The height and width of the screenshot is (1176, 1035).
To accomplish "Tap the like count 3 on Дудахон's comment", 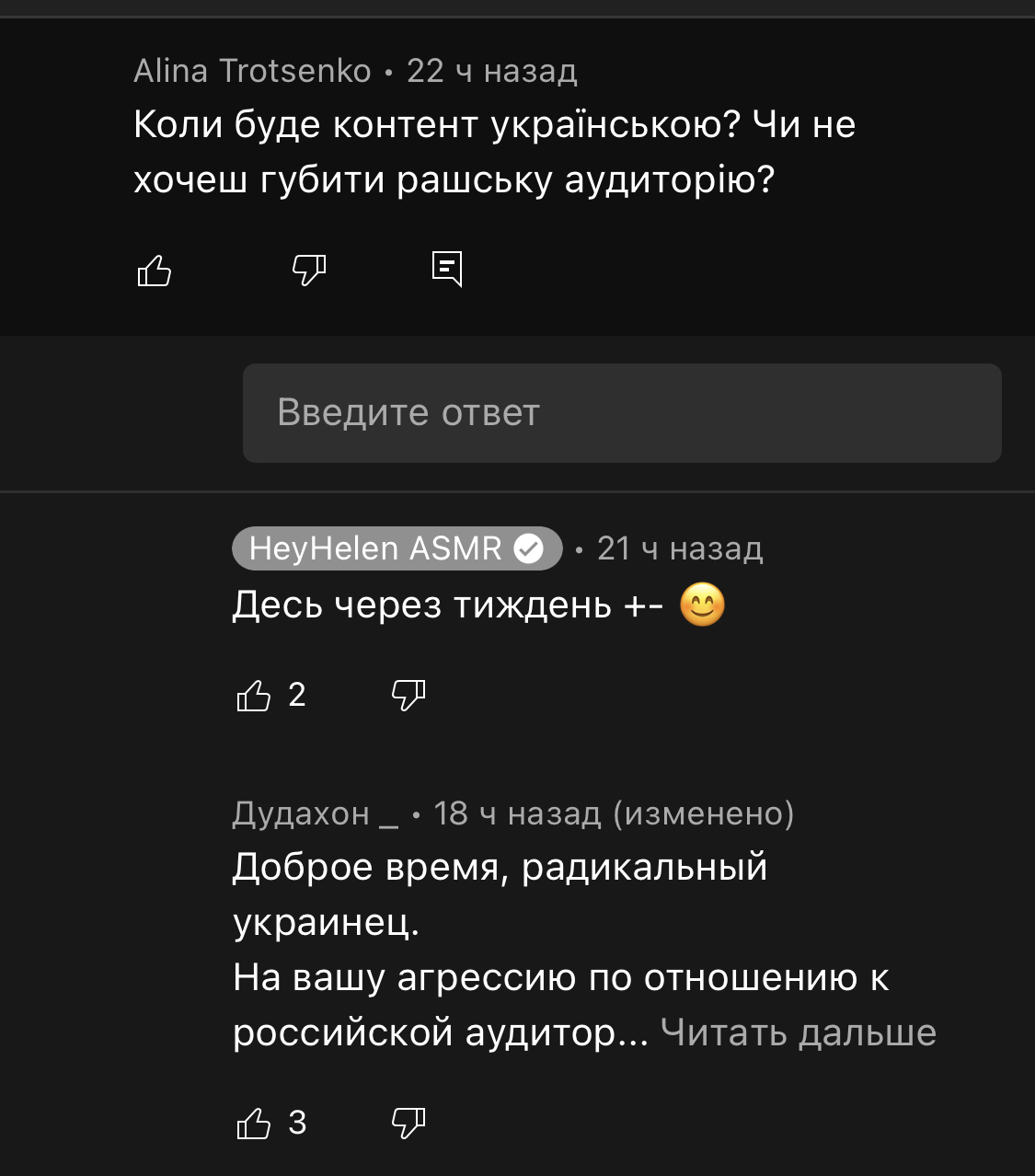I will (296, 1123).
